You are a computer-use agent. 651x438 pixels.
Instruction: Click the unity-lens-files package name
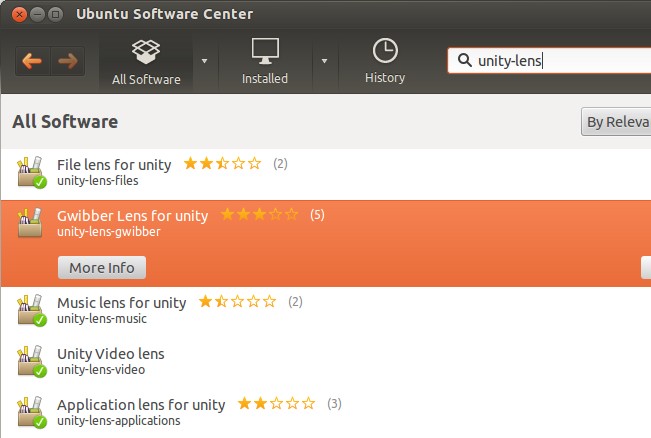[x=98, y=181]
